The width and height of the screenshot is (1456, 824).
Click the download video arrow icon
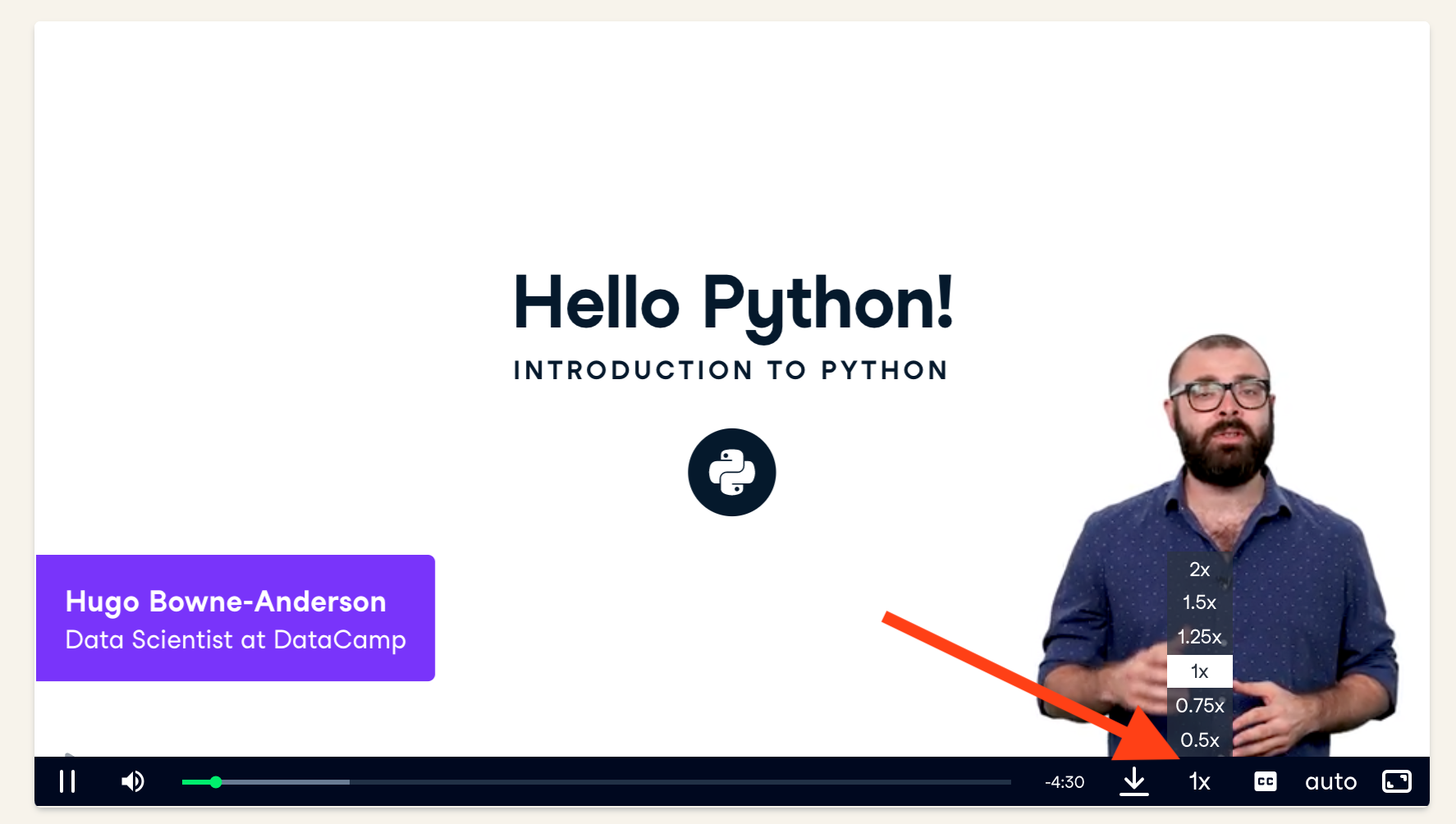[1134, 781]
